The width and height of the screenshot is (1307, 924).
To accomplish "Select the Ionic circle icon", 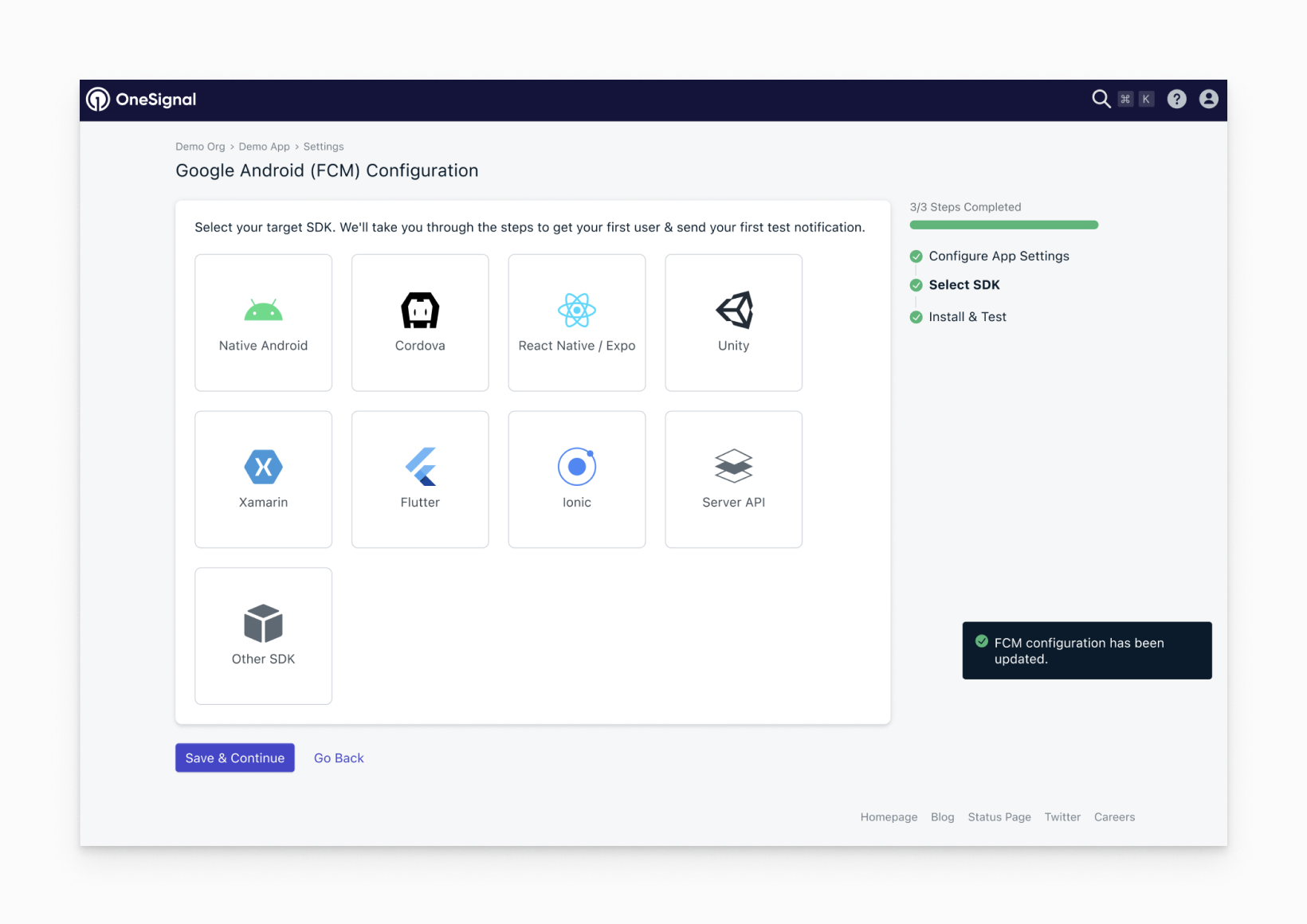I will (x=577, y=467).
